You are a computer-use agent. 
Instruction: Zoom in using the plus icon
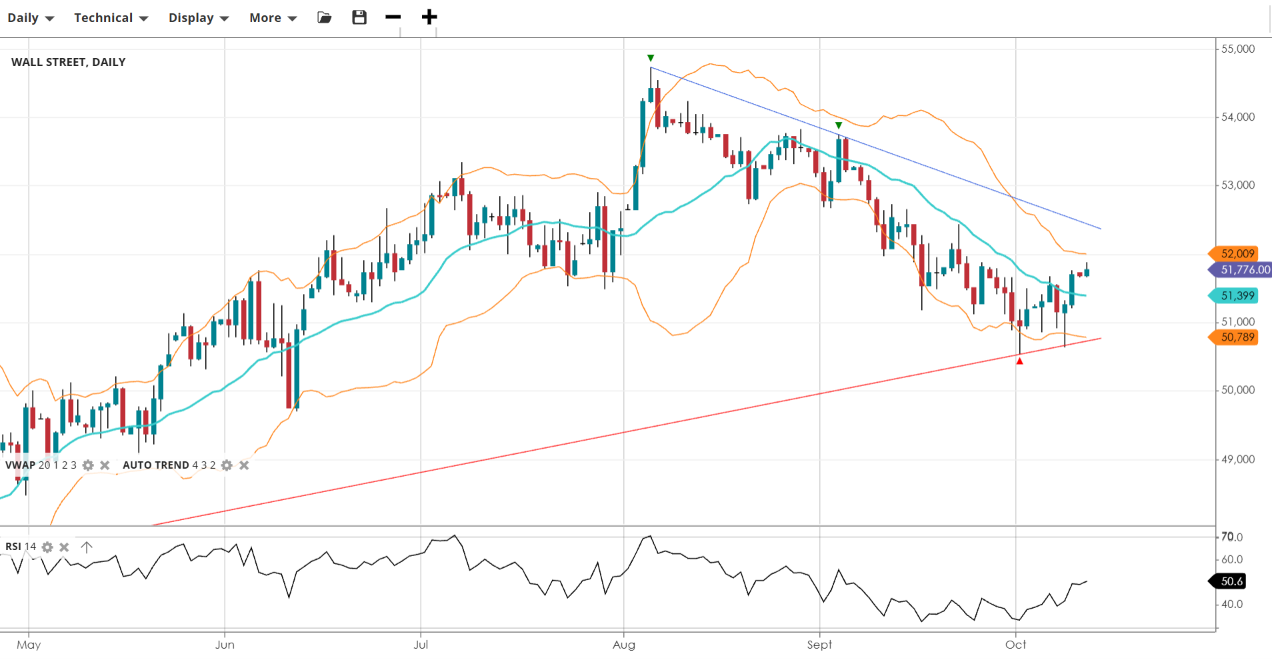pyautogui.click(x=429, y=17)
